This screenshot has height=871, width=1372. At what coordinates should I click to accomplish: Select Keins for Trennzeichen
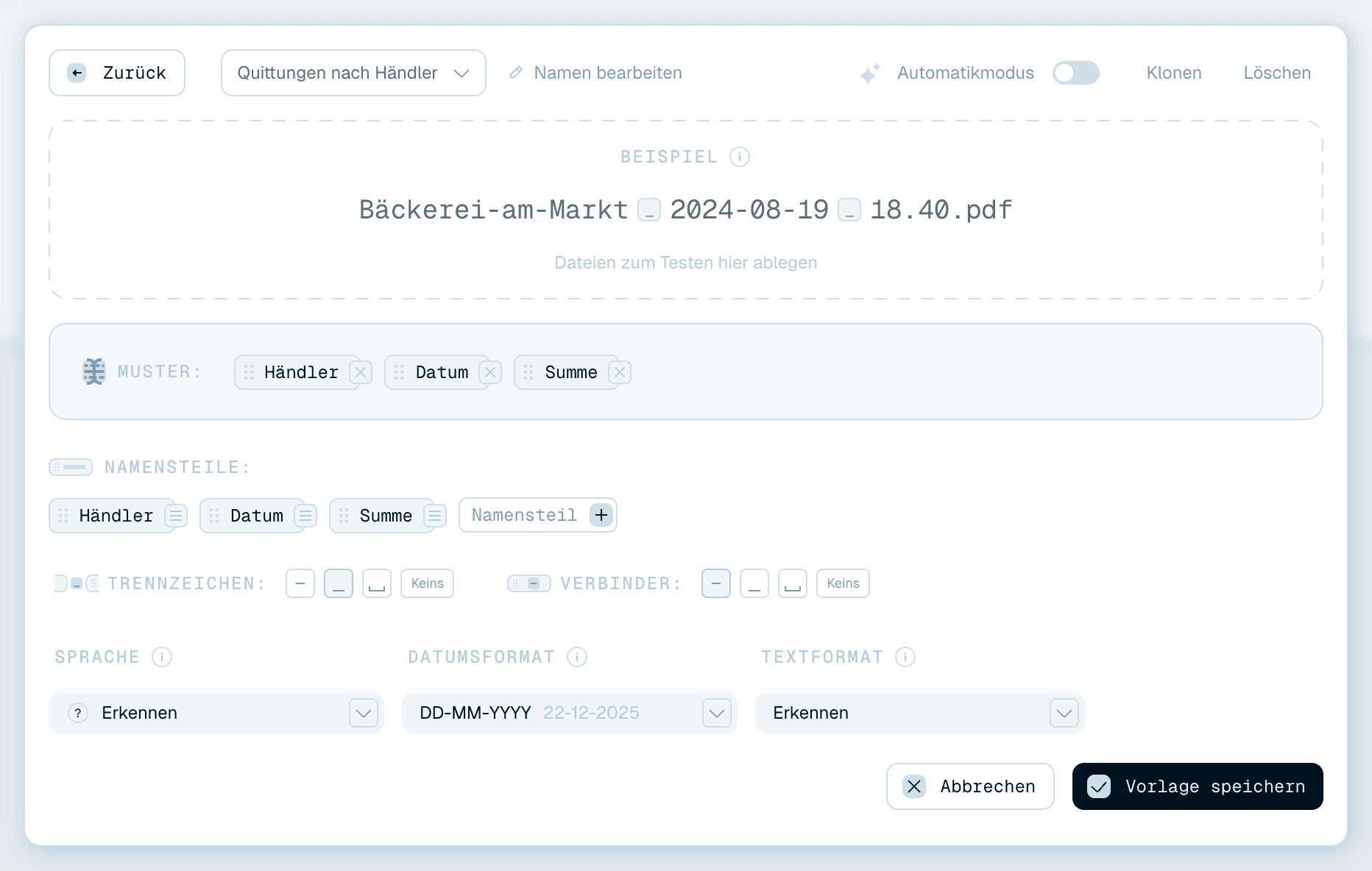pos(427,583)
